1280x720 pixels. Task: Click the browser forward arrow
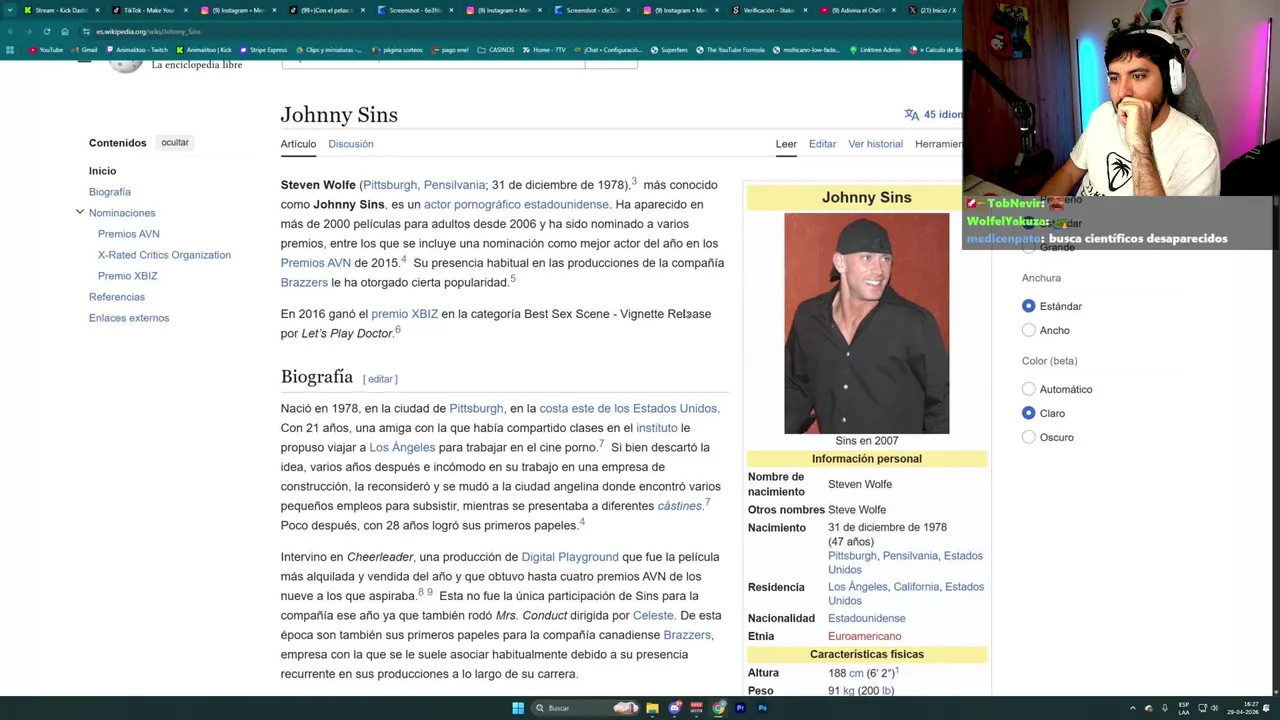click(29, 31)
